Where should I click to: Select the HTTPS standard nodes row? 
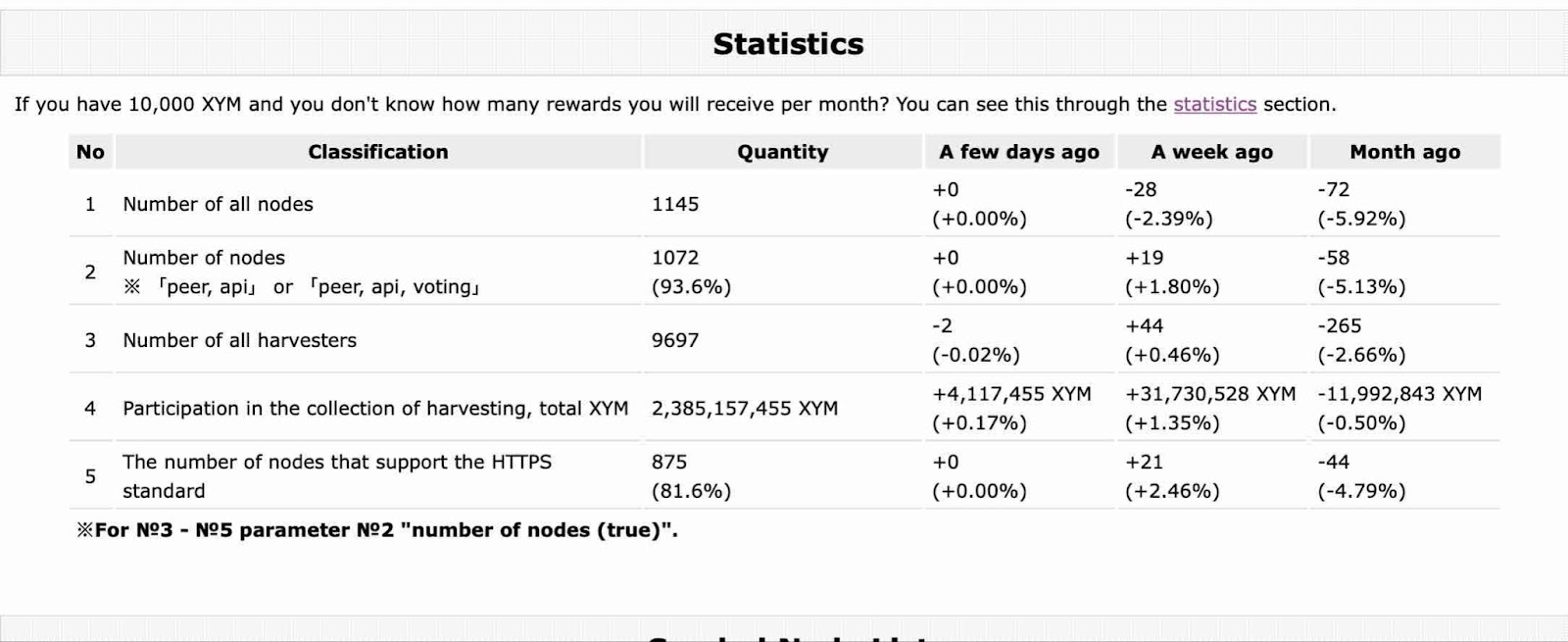coord(784,476)
